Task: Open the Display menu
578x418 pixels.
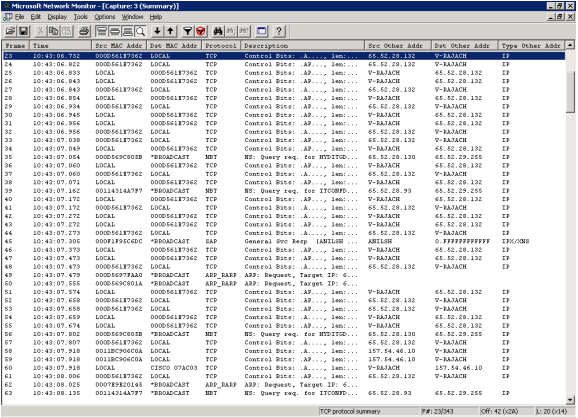Action: (57, 17)
